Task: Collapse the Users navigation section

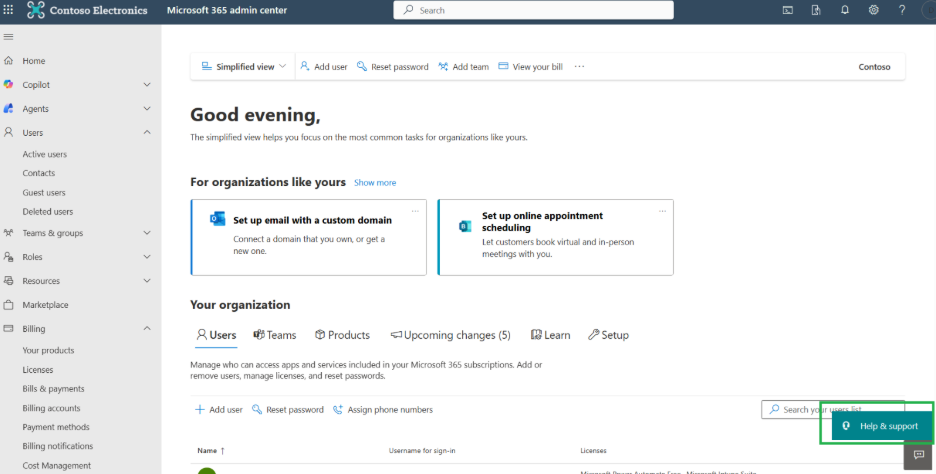Action: pyautogui.click(x=147, y=133)
